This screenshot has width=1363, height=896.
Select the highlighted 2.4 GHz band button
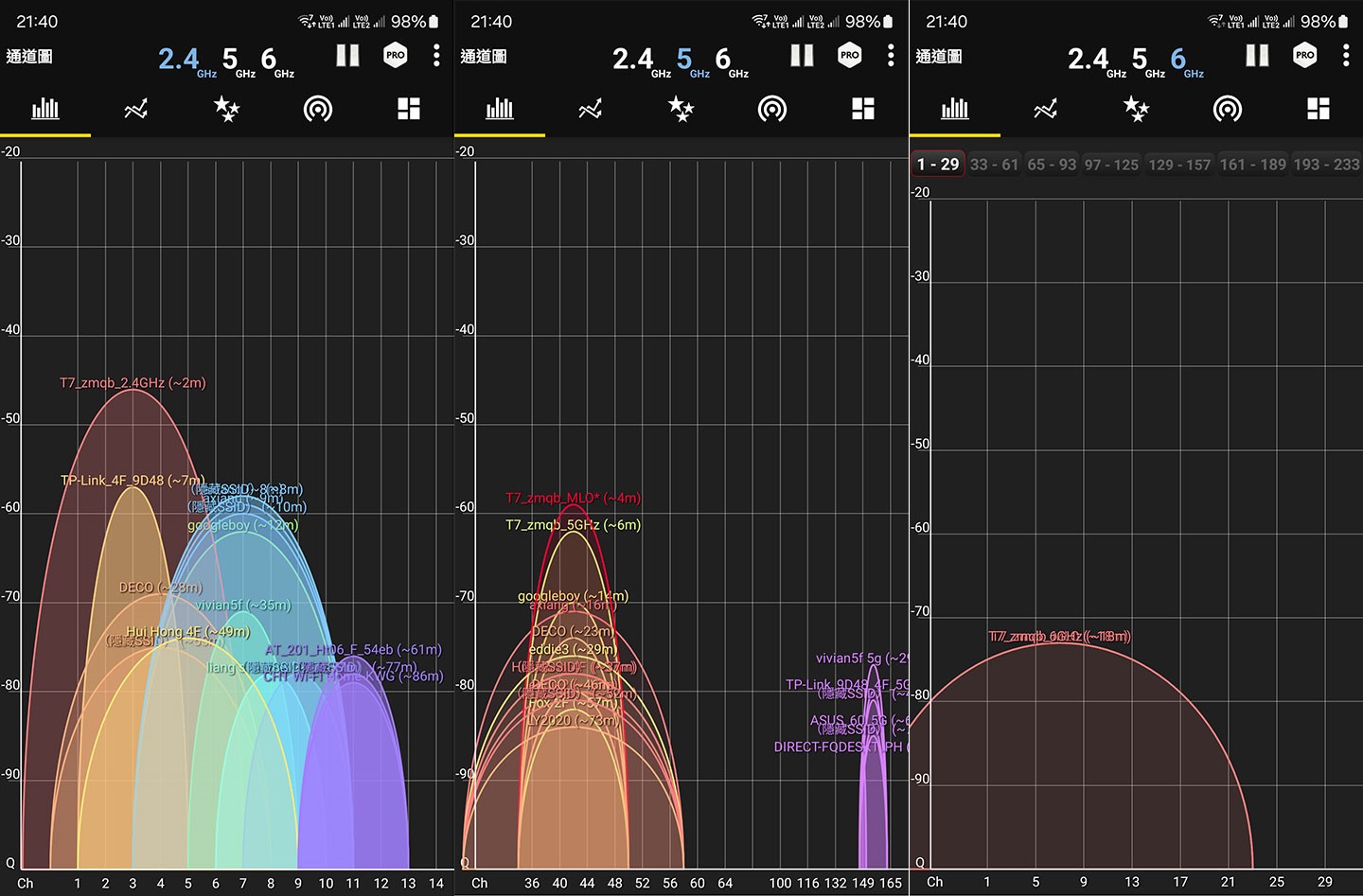point(187,61)
